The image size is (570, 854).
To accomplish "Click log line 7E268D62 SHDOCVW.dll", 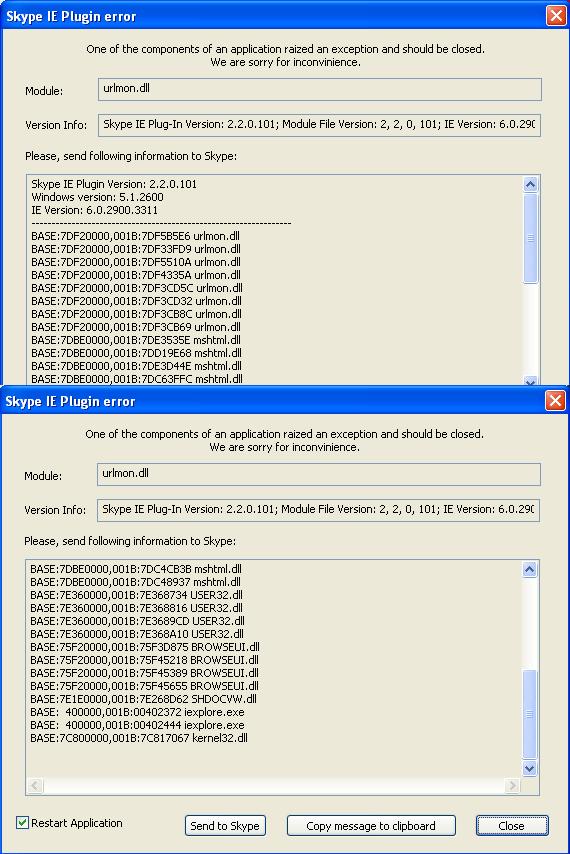I will pos(143,699).
